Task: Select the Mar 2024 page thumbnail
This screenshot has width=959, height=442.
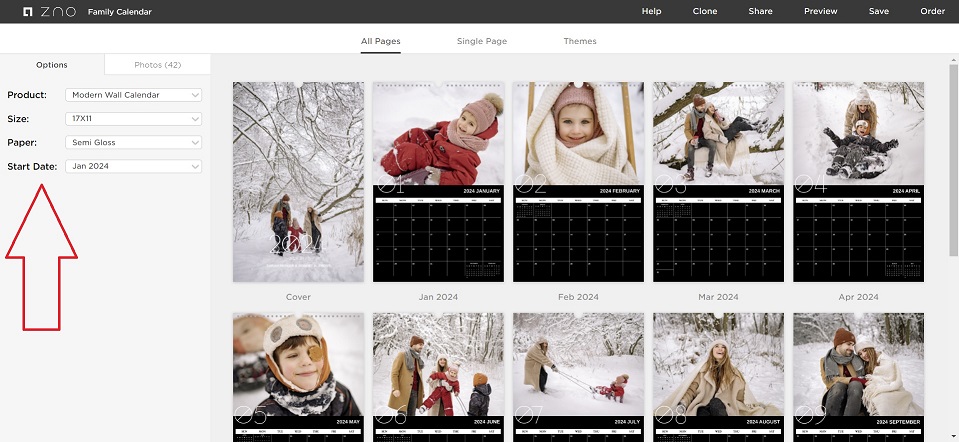Action: pos(719,182)
